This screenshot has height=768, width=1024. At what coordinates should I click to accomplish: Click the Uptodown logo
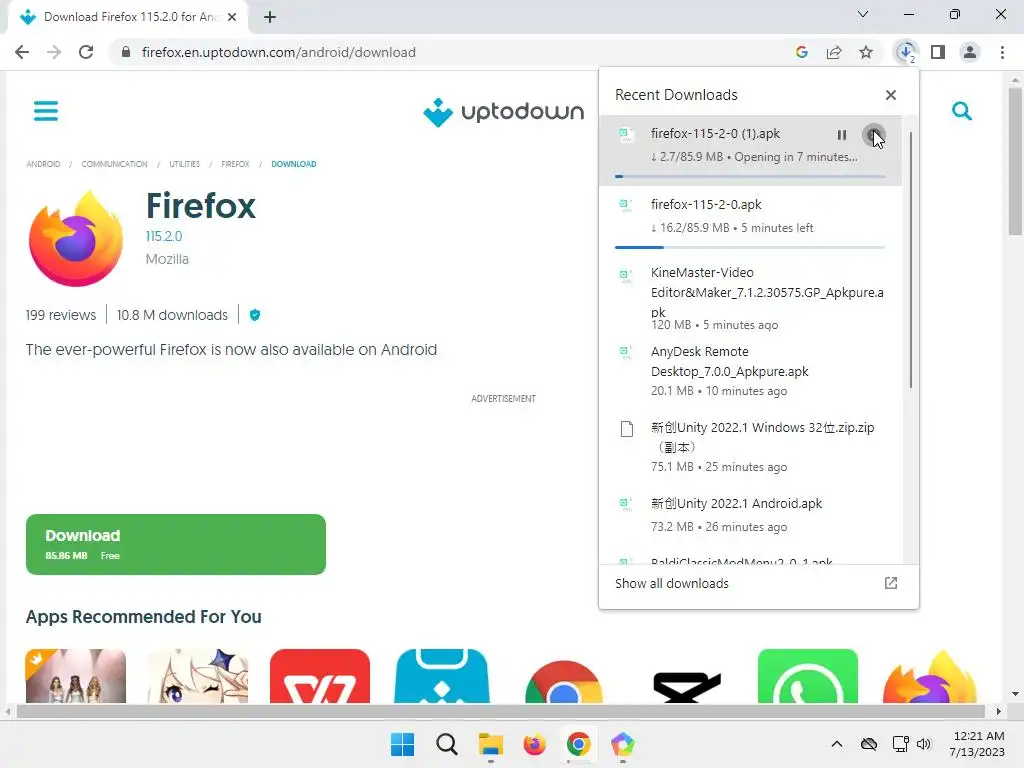coord(504,112)
